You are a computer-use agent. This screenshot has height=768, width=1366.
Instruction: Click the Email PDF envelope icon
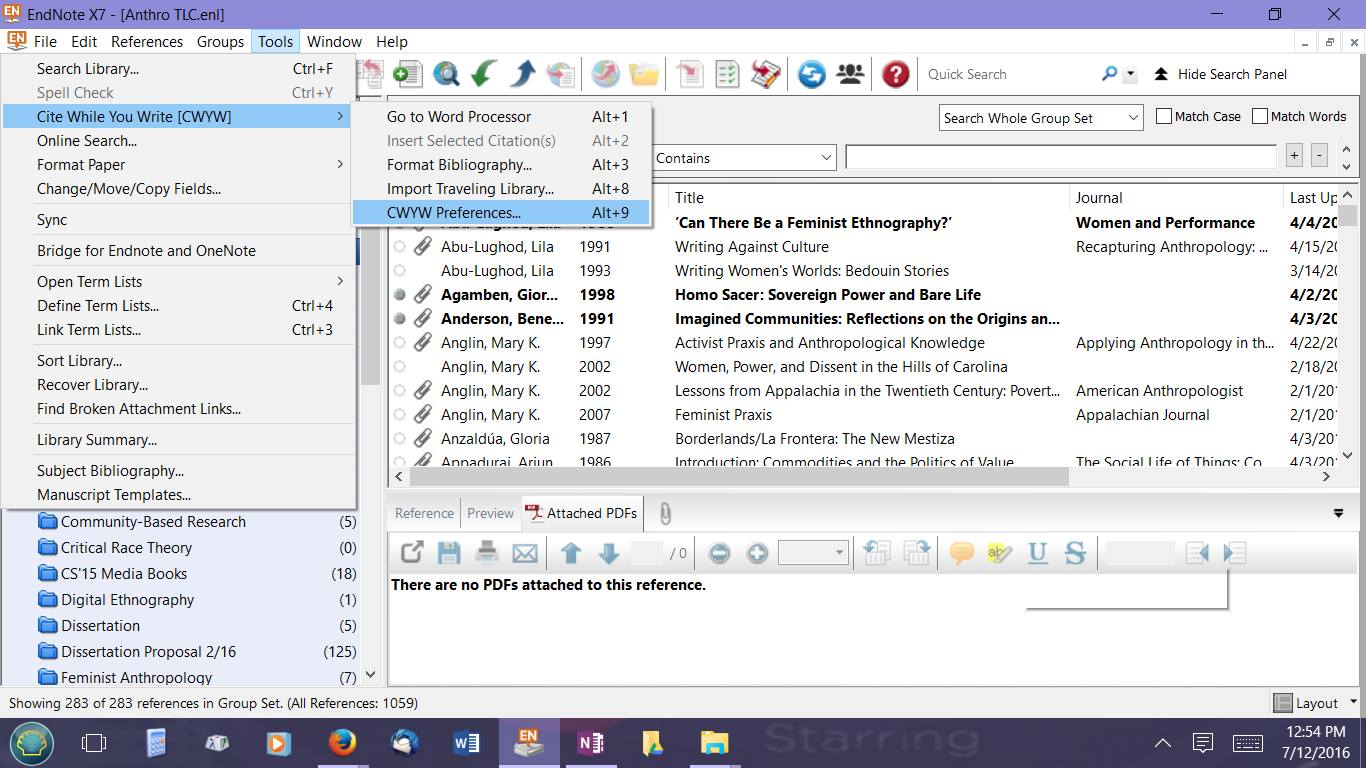pos(525,553)
